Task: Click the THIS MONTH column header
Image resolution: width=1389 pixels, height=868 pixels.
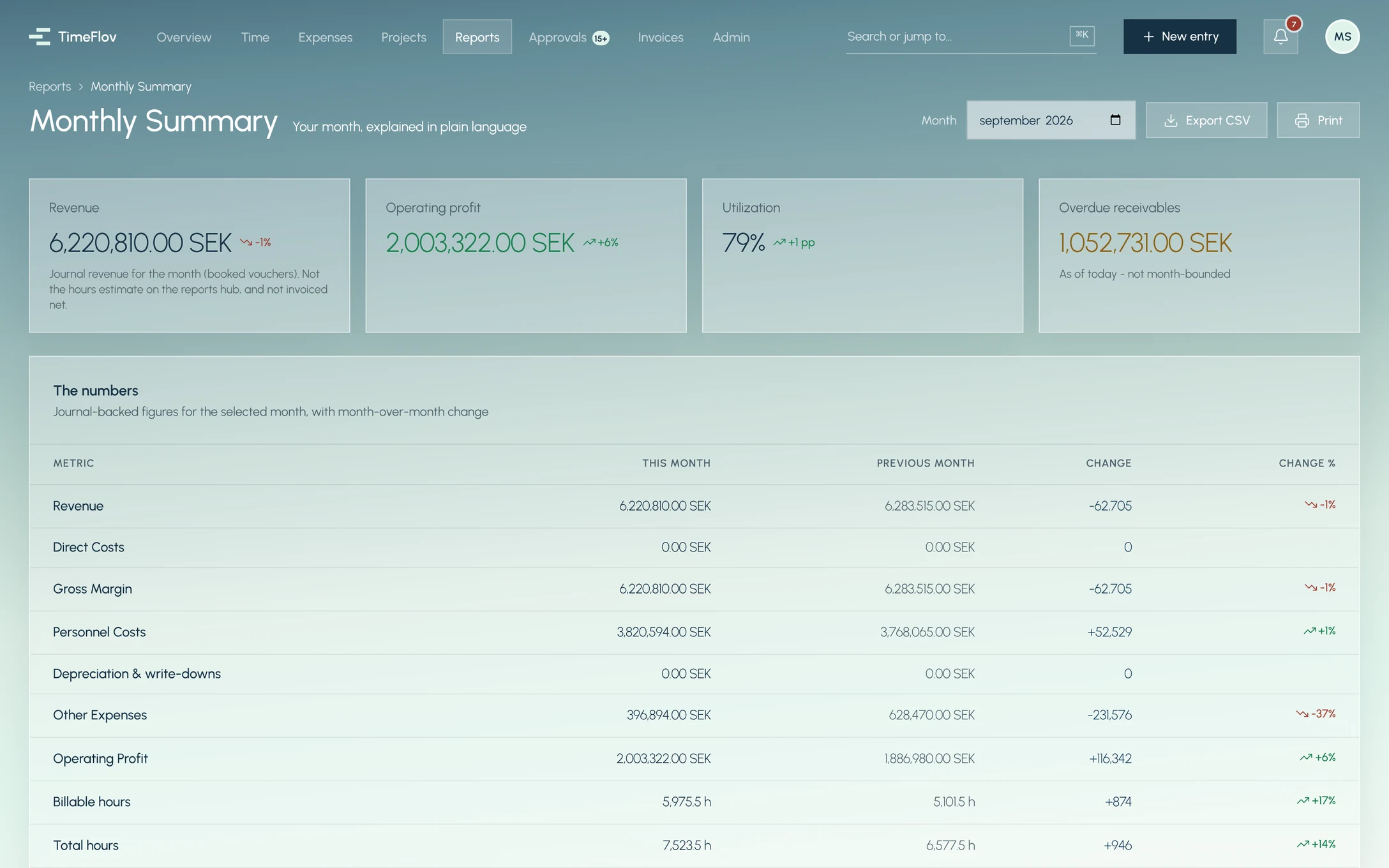Action: click(x=676, y=463)
